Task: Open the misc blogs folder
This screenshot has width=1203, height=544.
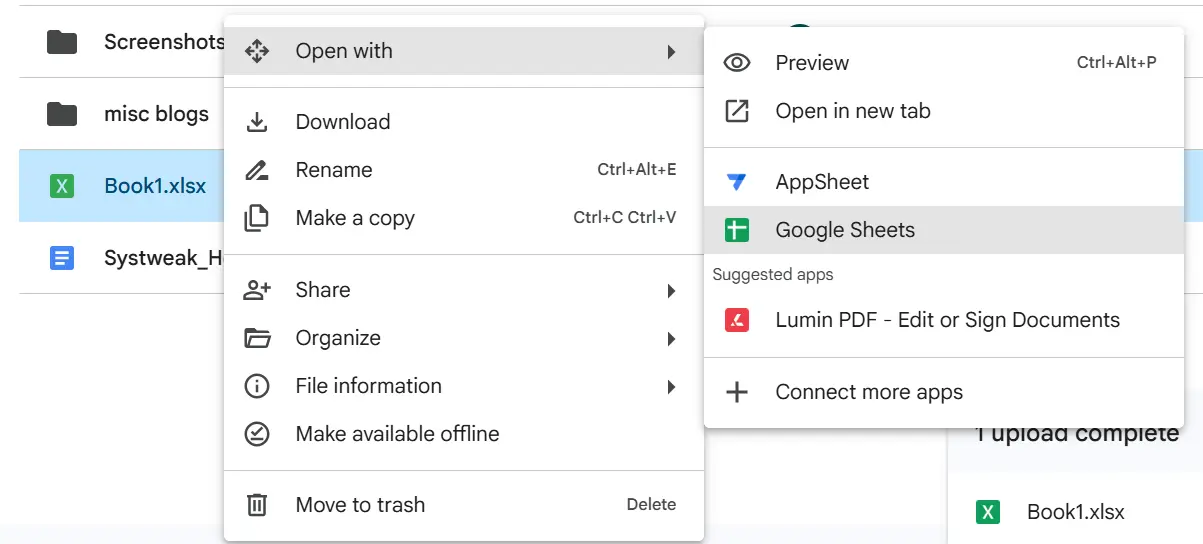Action: (x=156, y=114)
